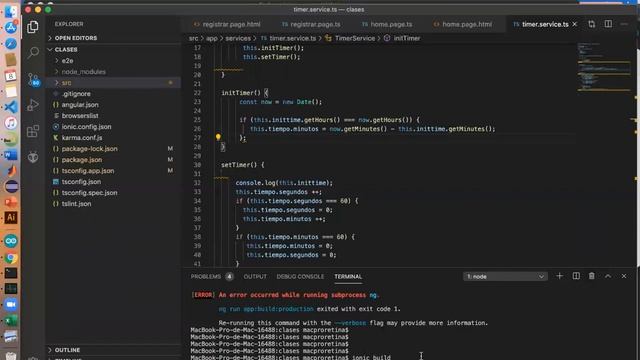Click line number 30 in the gutter
The image size is (640, 360).
point(197,165)
